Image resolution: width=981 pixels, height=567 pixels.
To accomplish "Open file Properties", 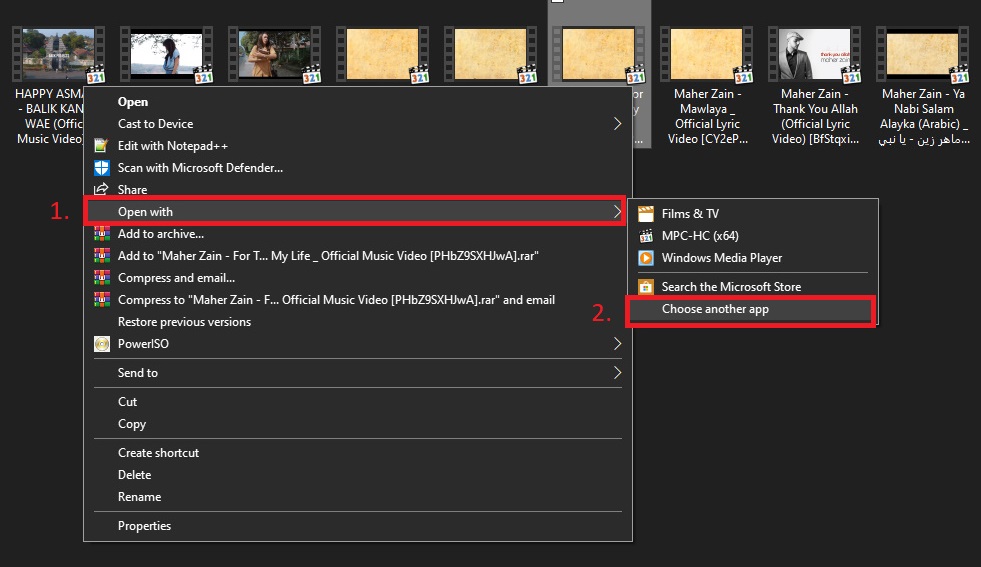I will (x=358, y=526).
